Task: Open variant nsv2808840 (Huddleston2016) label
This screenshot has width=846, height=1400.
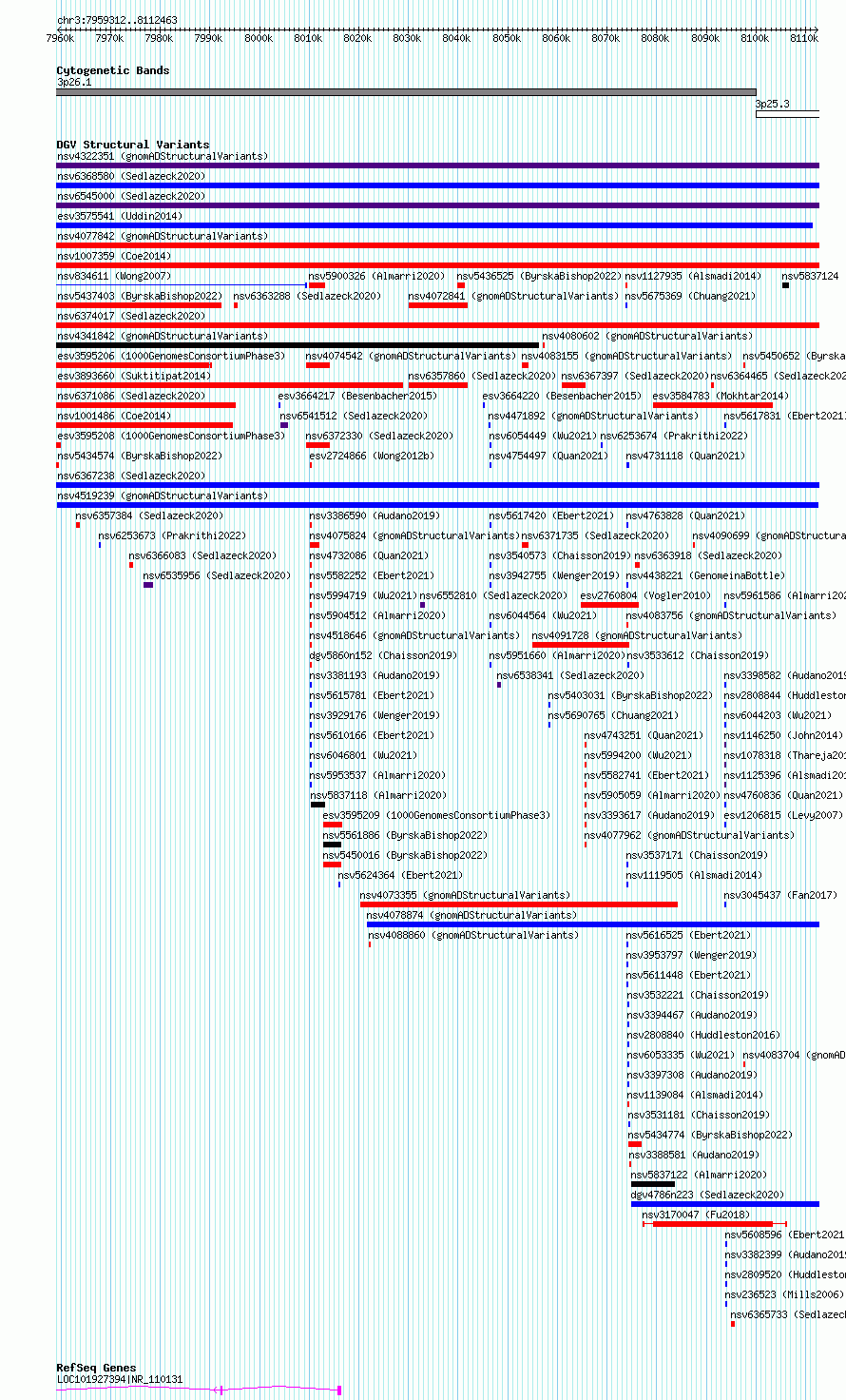Action: 703,1035
